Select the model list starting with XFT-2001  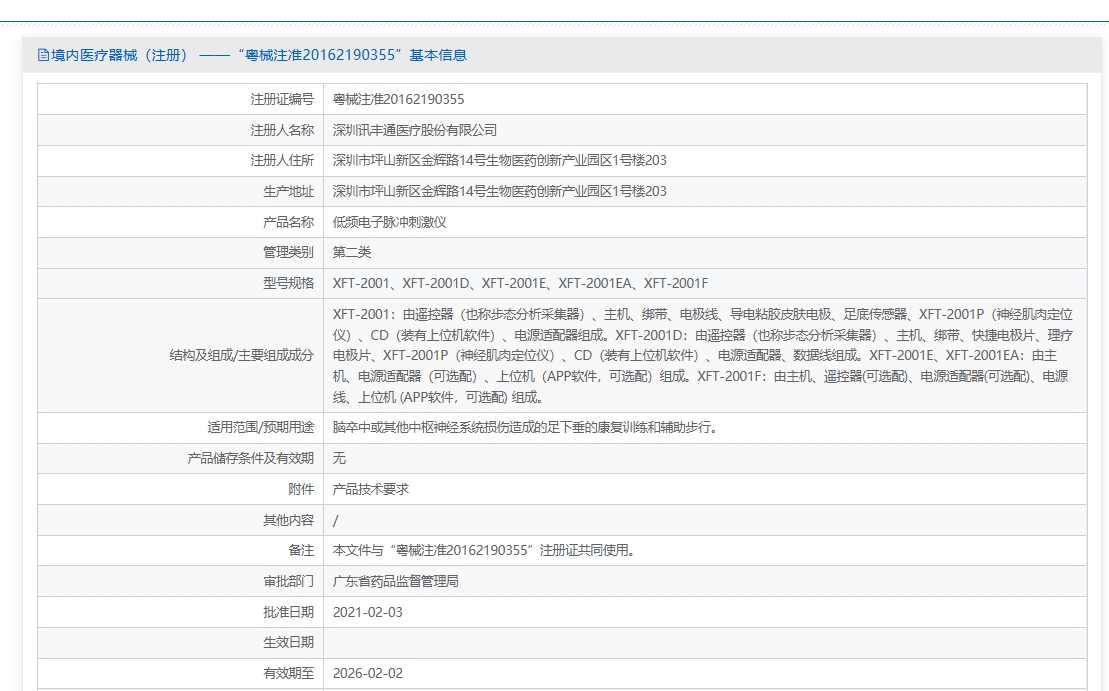point(521,284)
